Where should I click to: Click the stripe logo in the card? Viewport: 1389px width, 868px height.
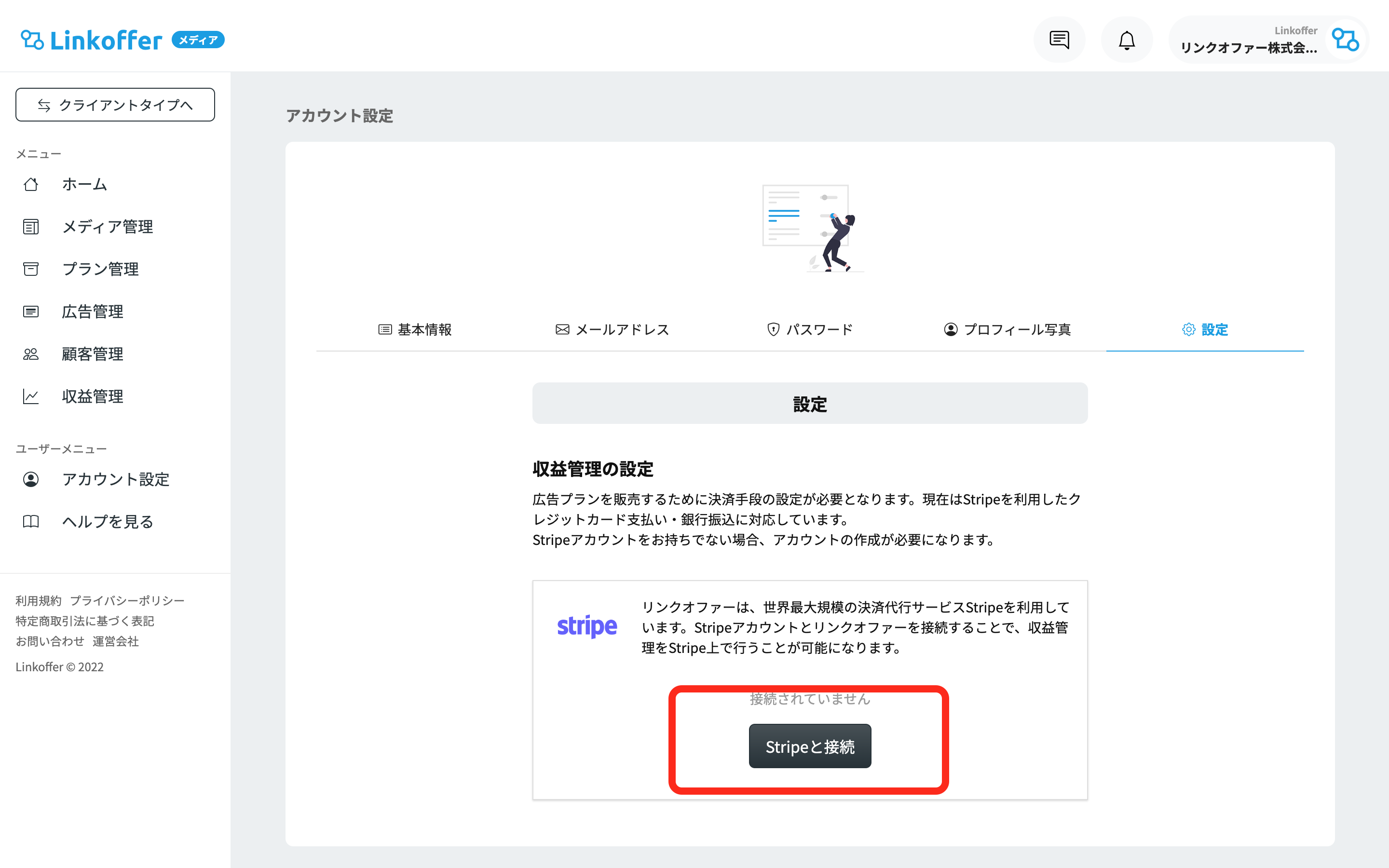[586, 626]
